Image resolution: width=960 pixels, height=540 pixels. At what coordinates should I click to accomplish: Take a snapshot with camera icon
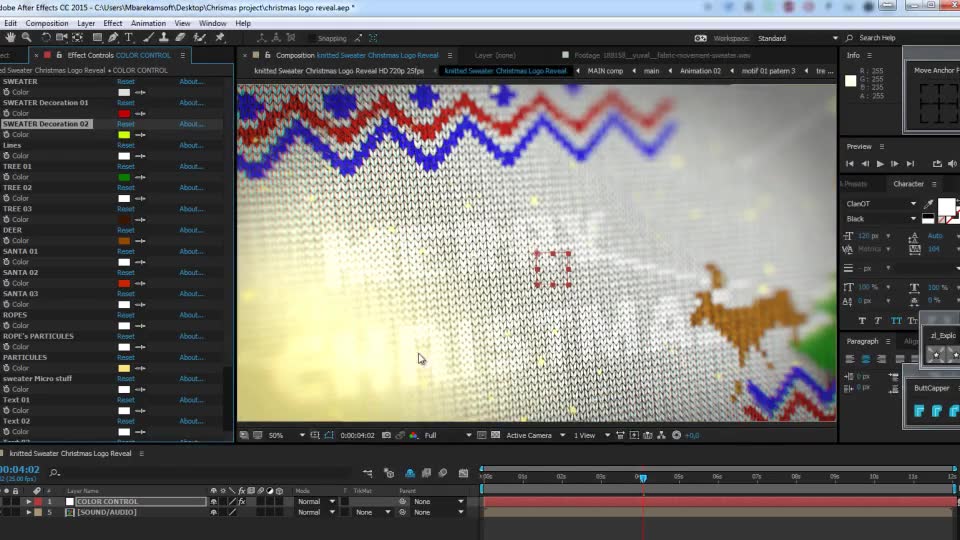coord(386,435)
